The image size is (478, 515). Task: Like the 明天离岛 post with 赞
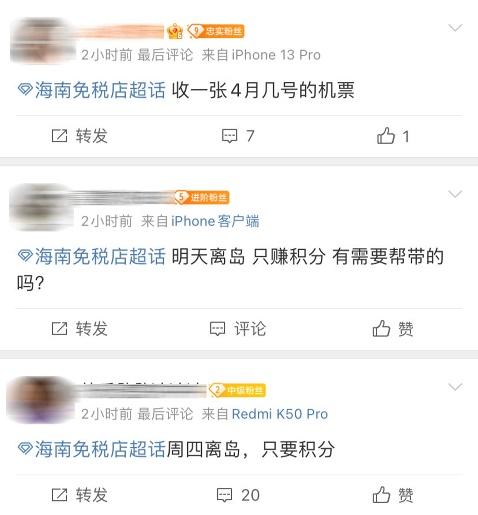point(393,329)
